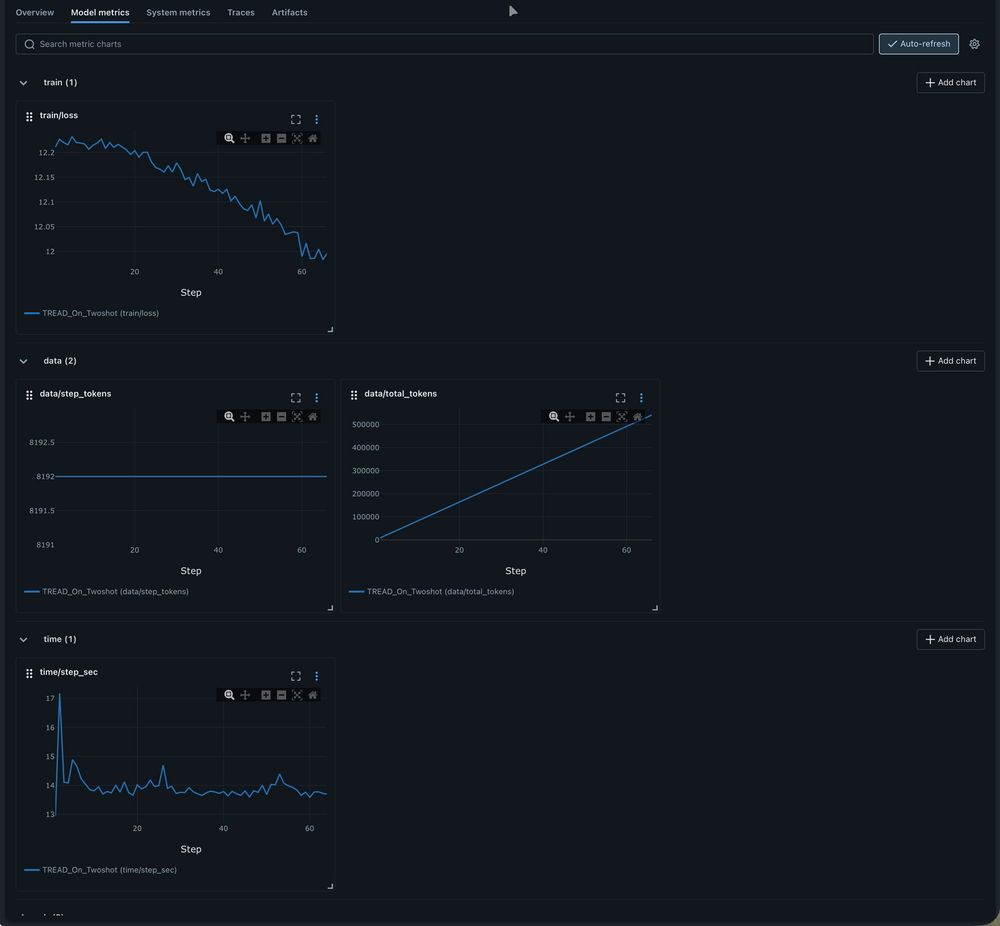Select pan tool on data/step_tokens chart
This screenshot has width=1000, height=926.
coord(245,416)
